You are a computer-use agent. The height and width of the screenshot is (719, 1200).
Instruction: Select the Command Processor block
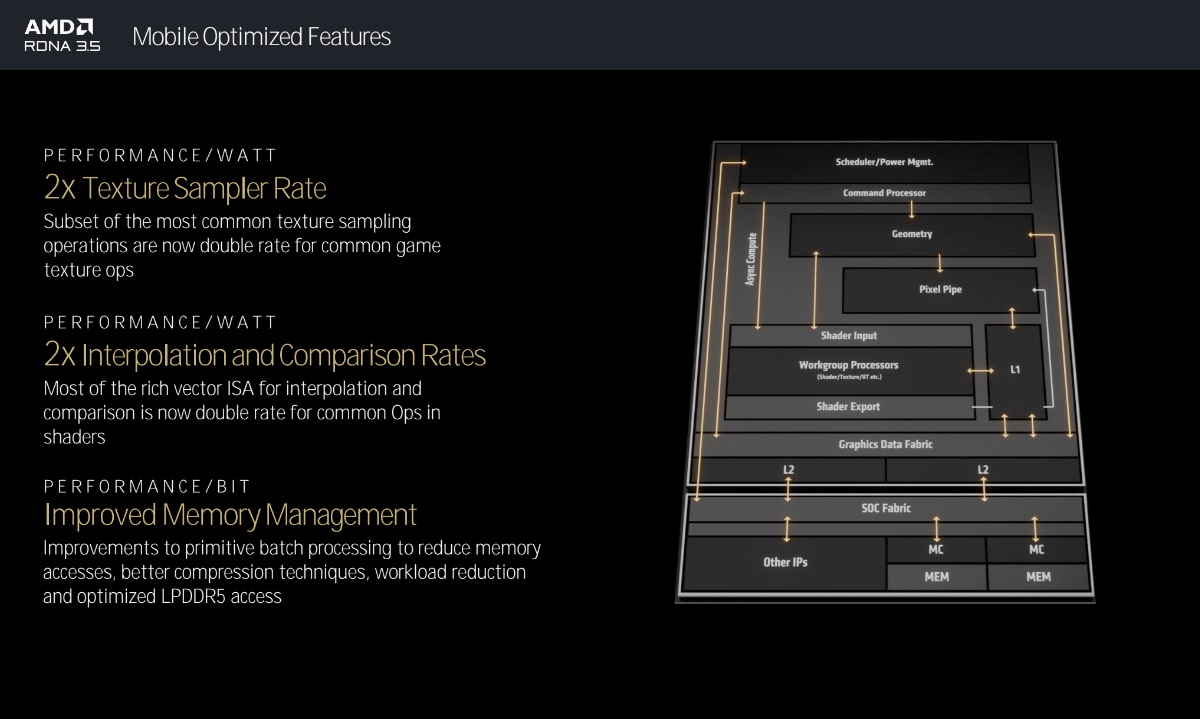tap(884, 193)
